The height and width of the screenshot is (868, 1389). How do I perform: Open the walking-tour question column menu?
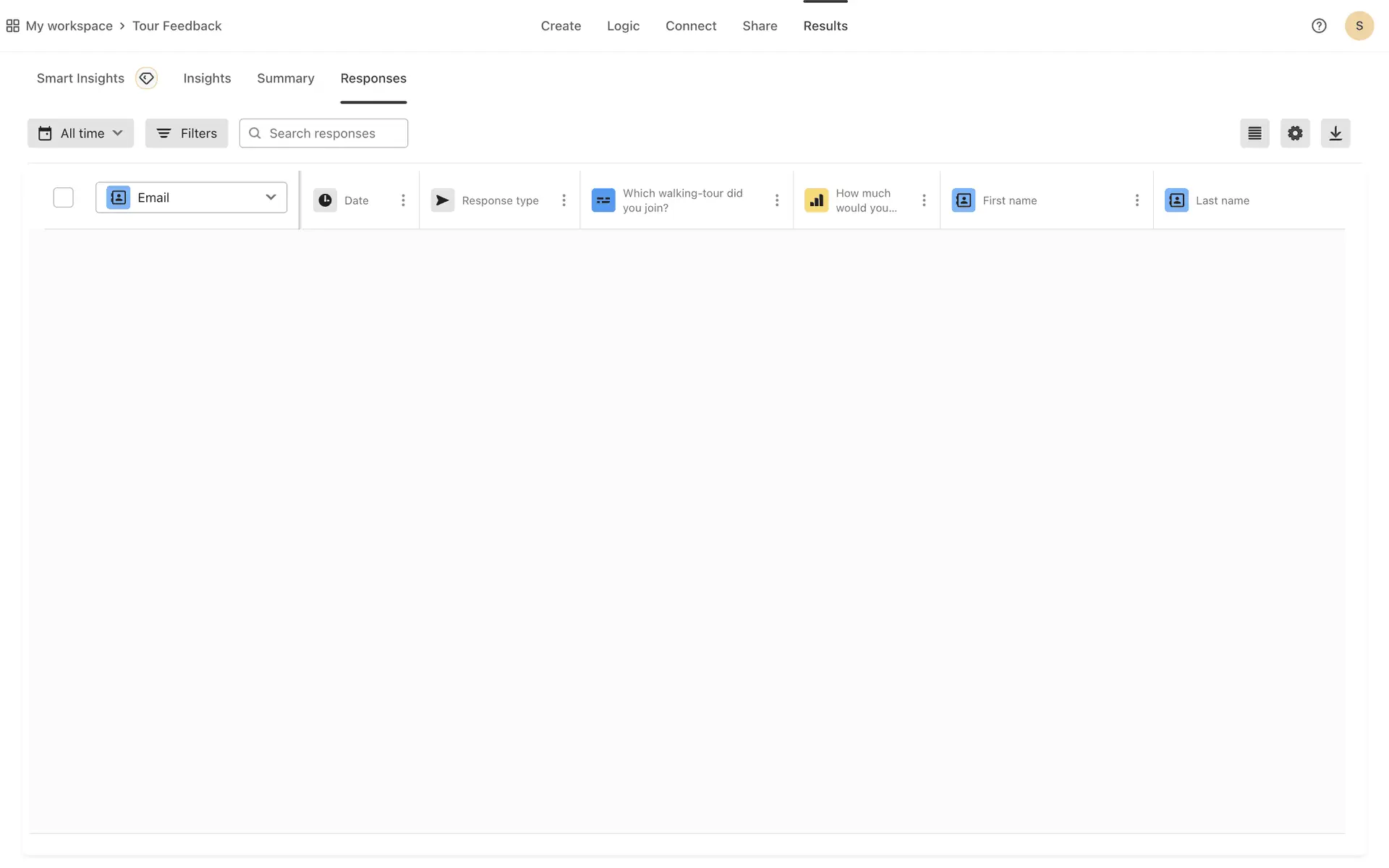pos(776,200)
